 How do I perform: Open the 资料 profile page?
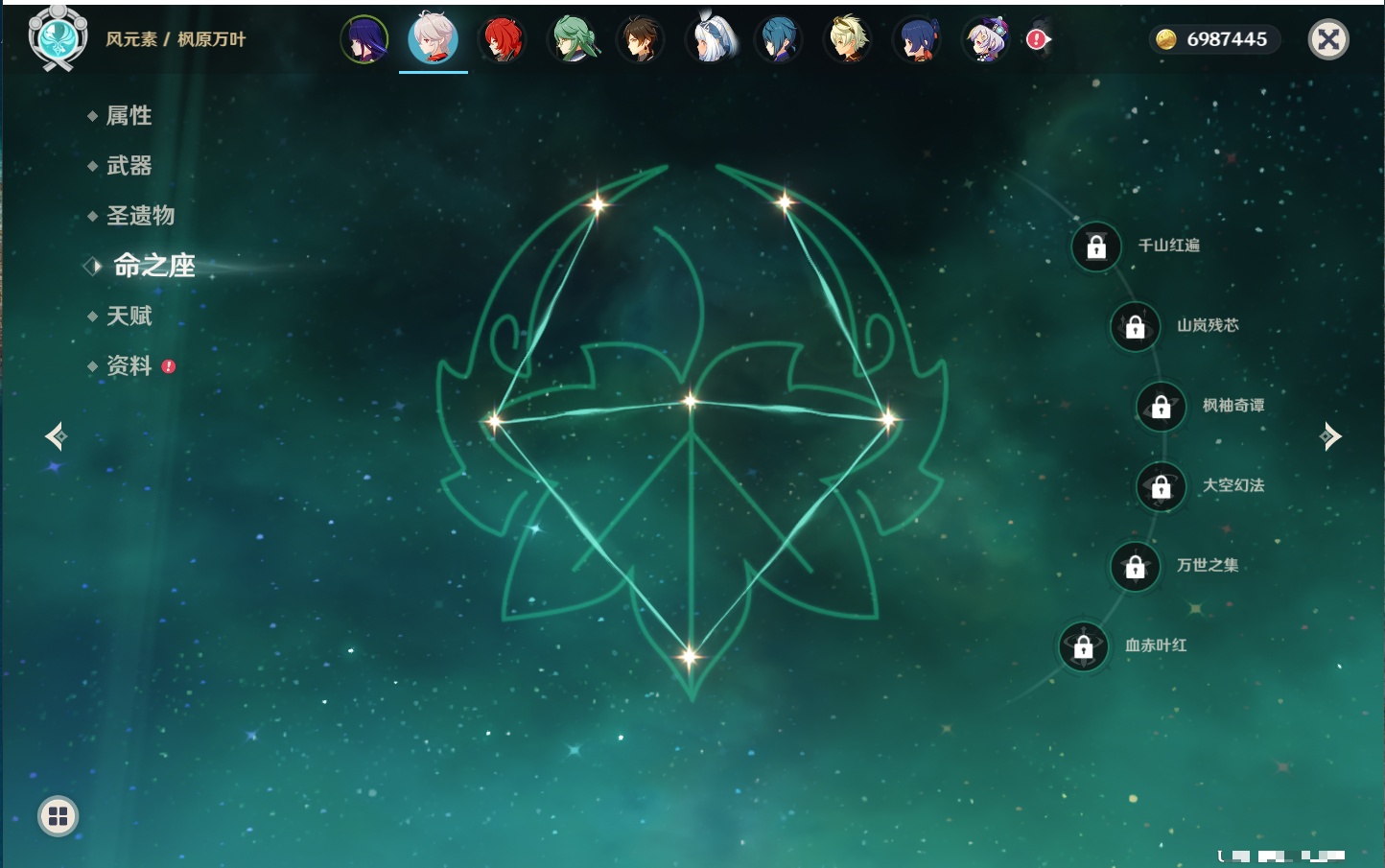(129, 365)
